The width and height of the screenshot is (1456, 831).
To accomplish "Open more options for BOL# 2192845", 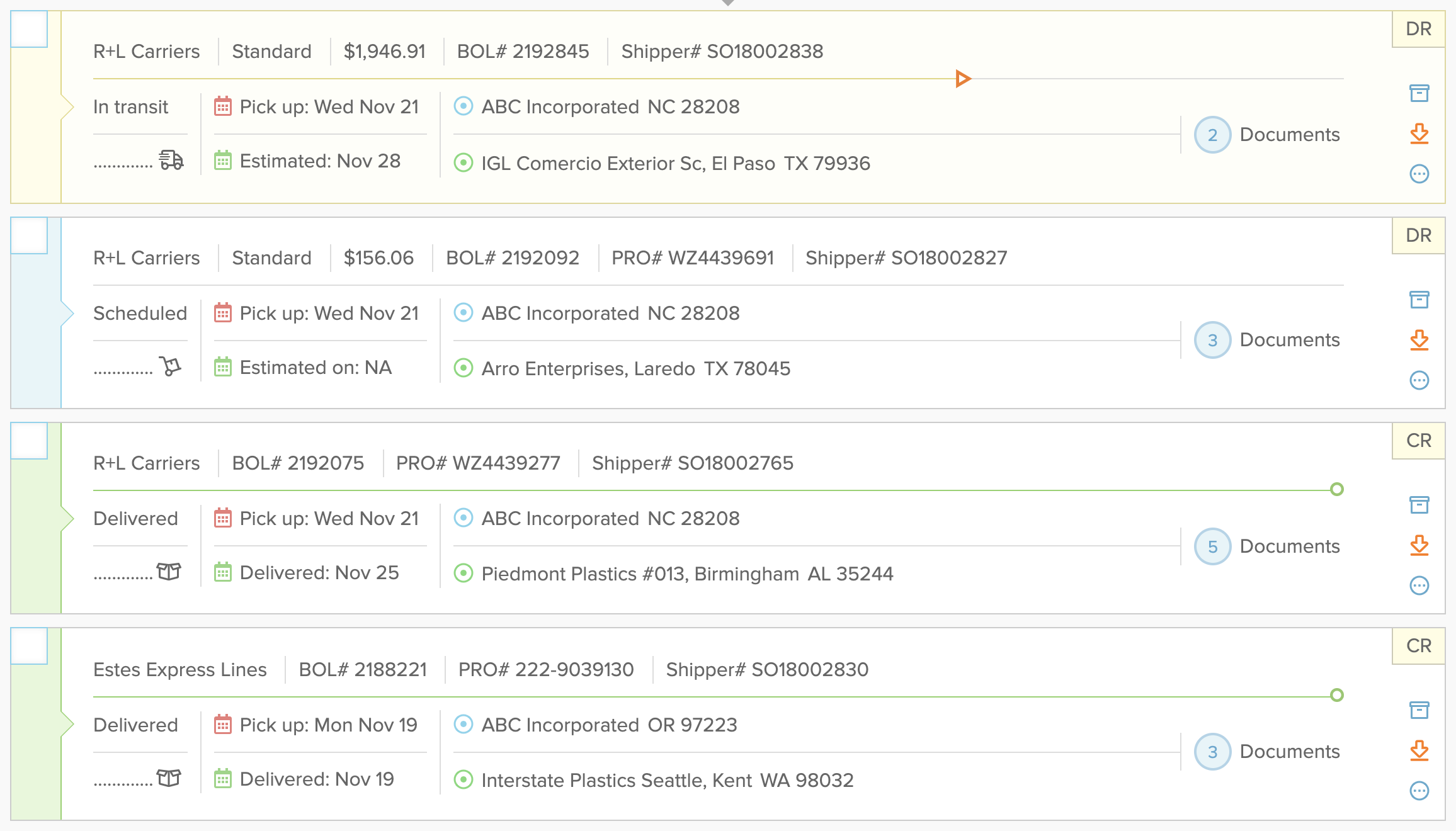I will (1419, 174).
